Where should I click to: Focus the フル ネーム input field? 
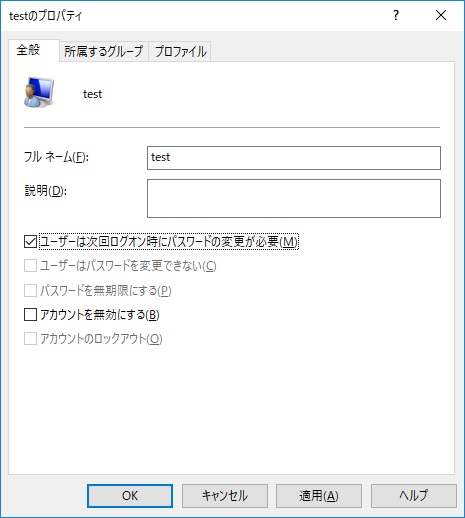294,158
